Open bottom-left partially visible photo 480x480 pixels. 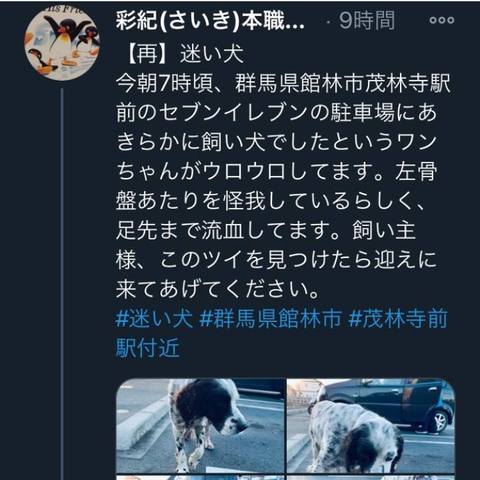click(x=200, y=478)
